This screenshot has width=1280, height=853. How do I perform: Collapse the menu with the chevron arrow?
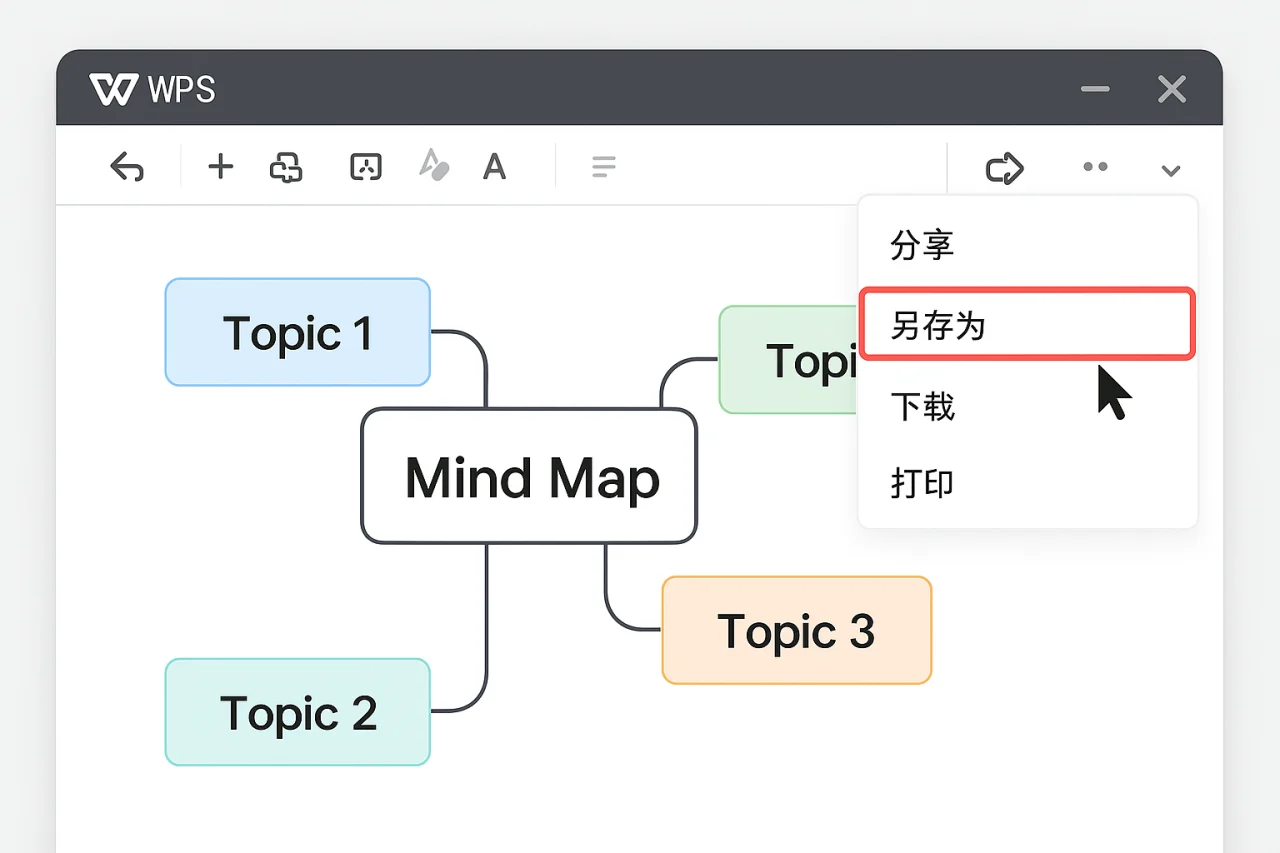(x=1171, y=170)
